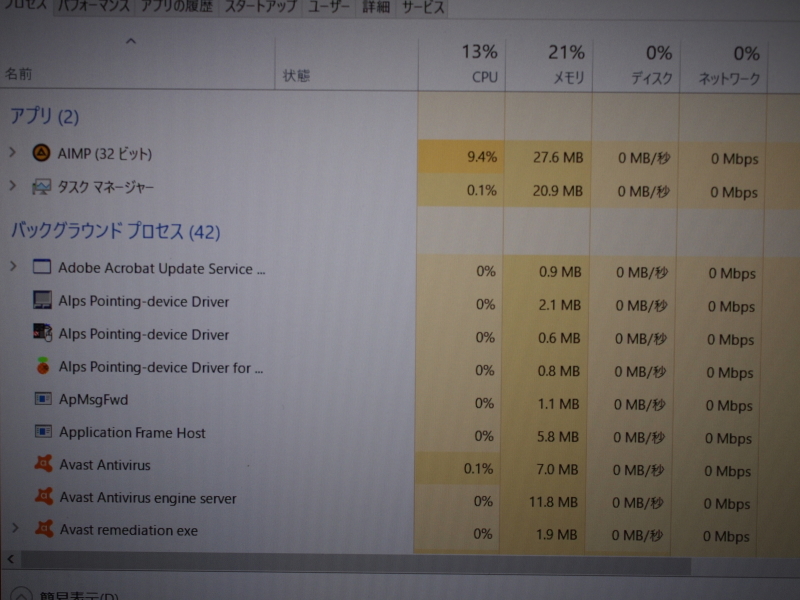Click the 5.8 MB memory value

pos(558,437)
